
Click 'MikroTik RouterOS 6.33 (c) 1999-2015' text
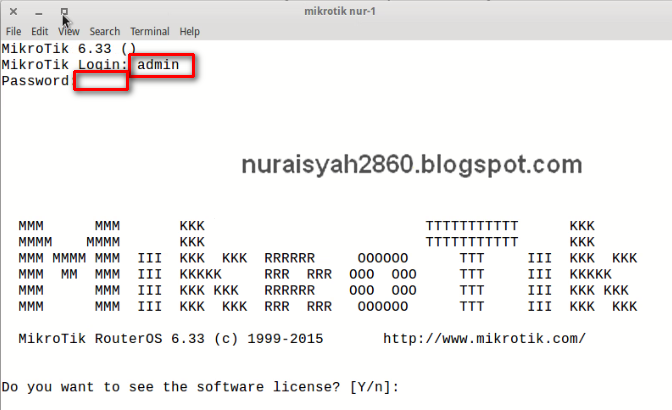pyautogui.click(x=171, y=339)
